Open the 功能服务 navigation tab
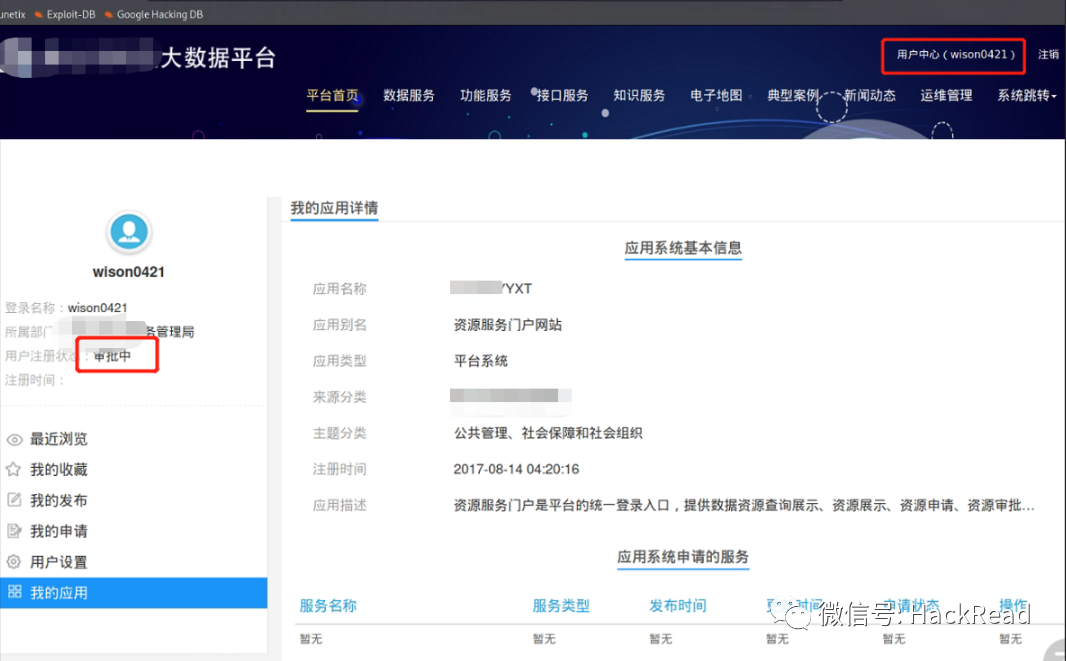1066x661 pixels. [485, 95]
